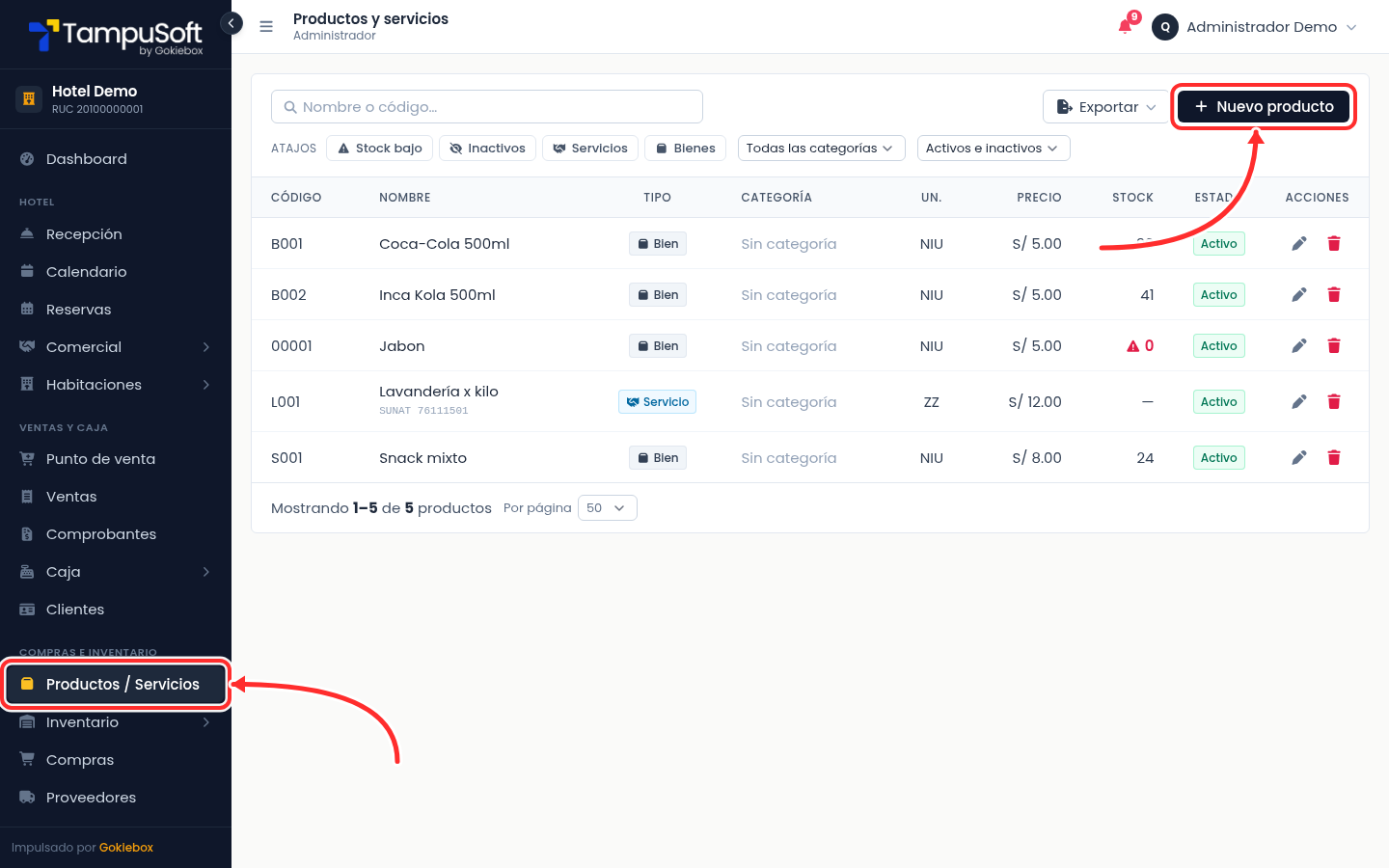
Task: Follow the Gokiebox footer link
Action: [x=126, y=848]
